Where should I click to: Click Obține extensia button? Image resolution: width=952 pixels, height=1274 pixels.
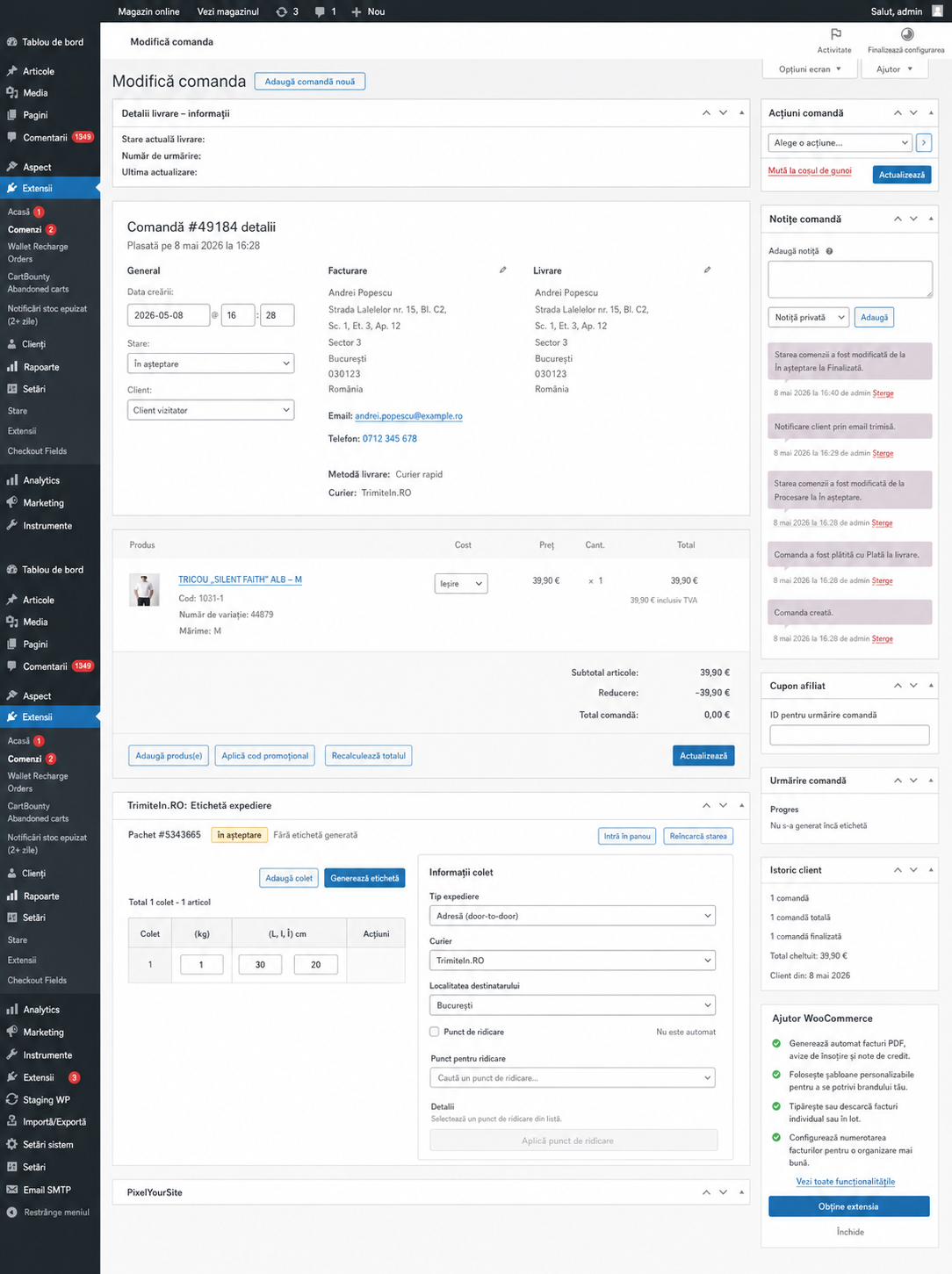coord(848,1206)
